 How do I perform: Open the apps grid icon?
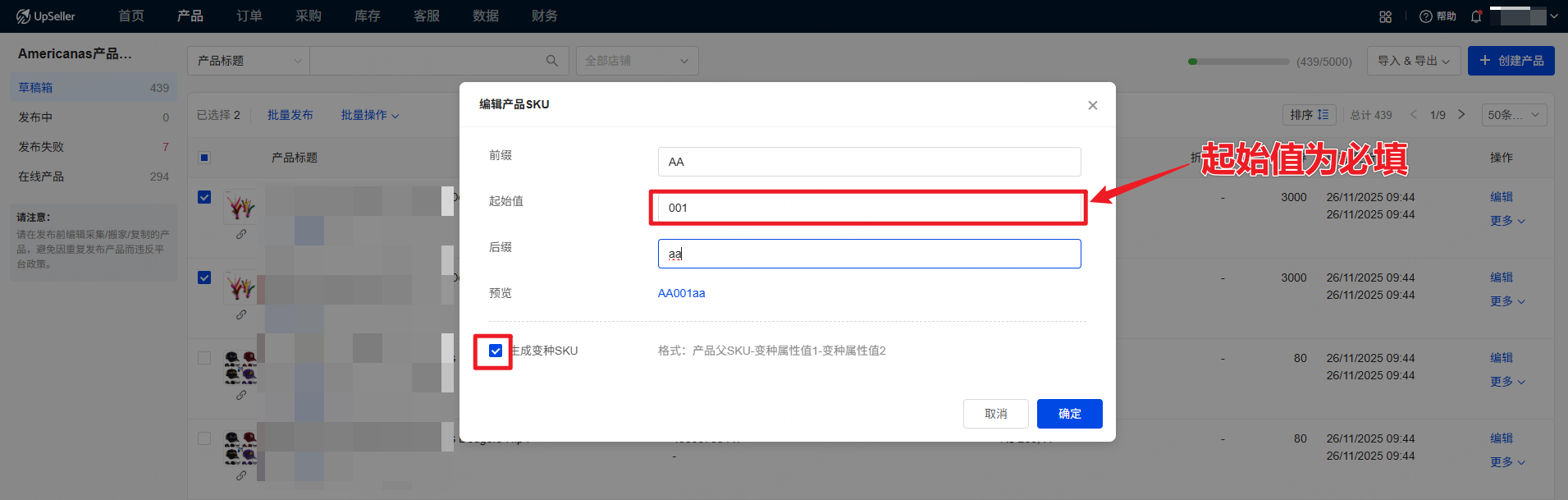point(1385,16)
